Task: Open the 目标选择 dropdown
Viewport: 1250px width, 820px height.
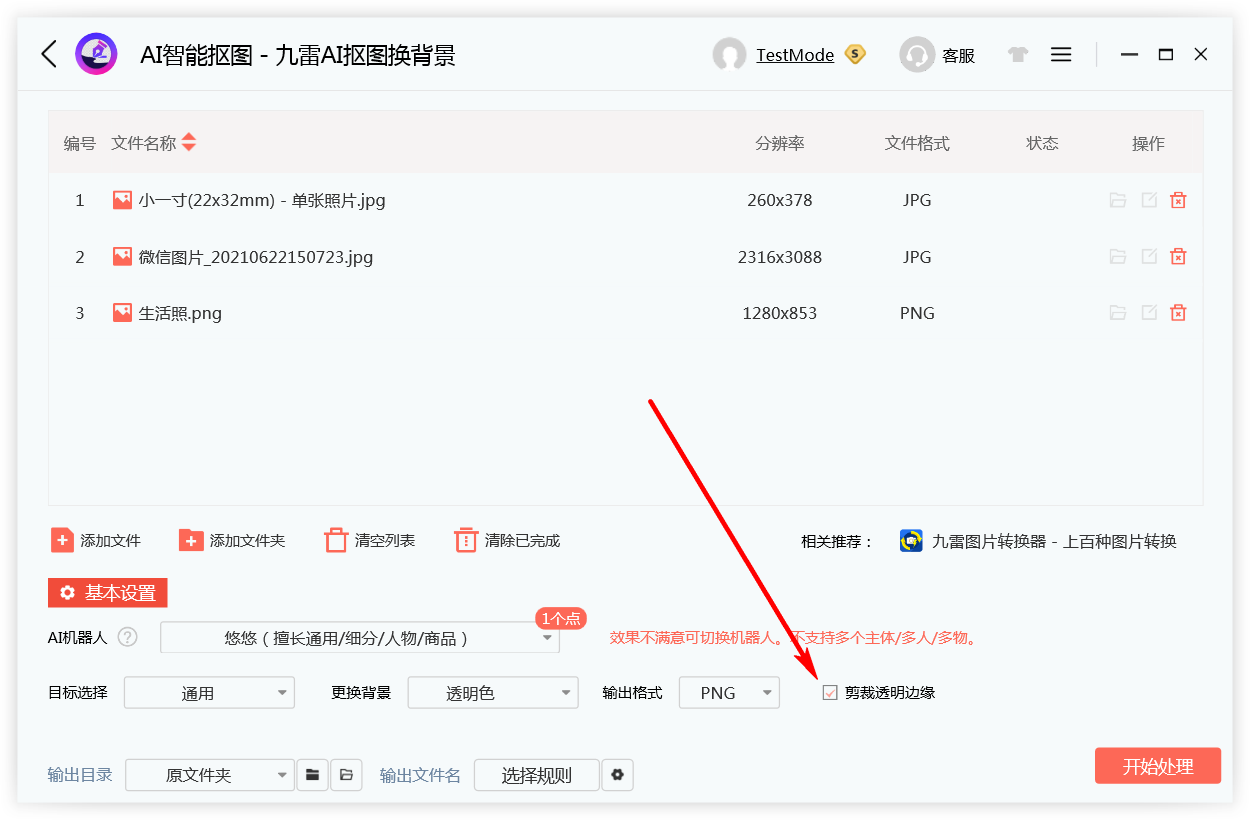Action: pos(281,693)
